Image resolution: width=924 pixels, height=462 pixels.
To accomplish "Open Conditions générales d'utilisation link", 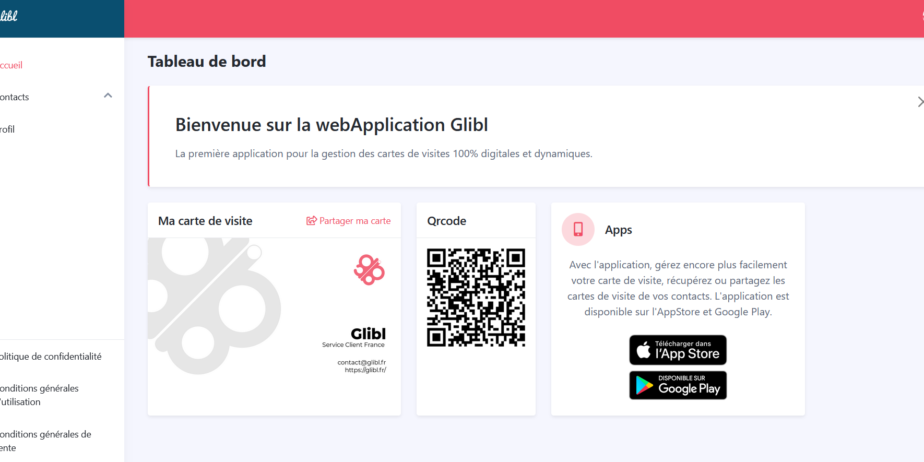I will [39, 395].
